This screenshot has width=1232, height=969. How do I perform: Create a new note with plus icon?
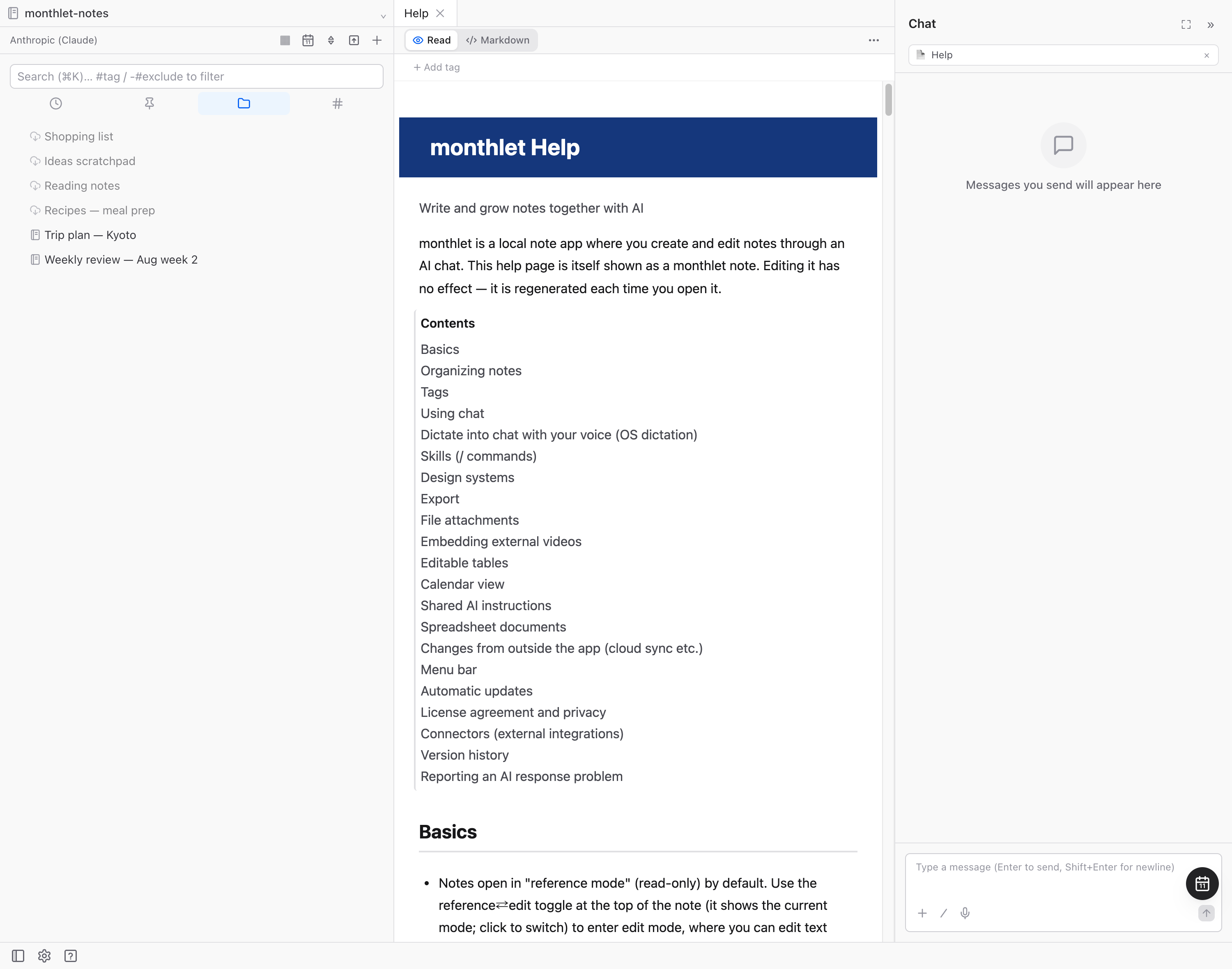(x=377, y=40)
